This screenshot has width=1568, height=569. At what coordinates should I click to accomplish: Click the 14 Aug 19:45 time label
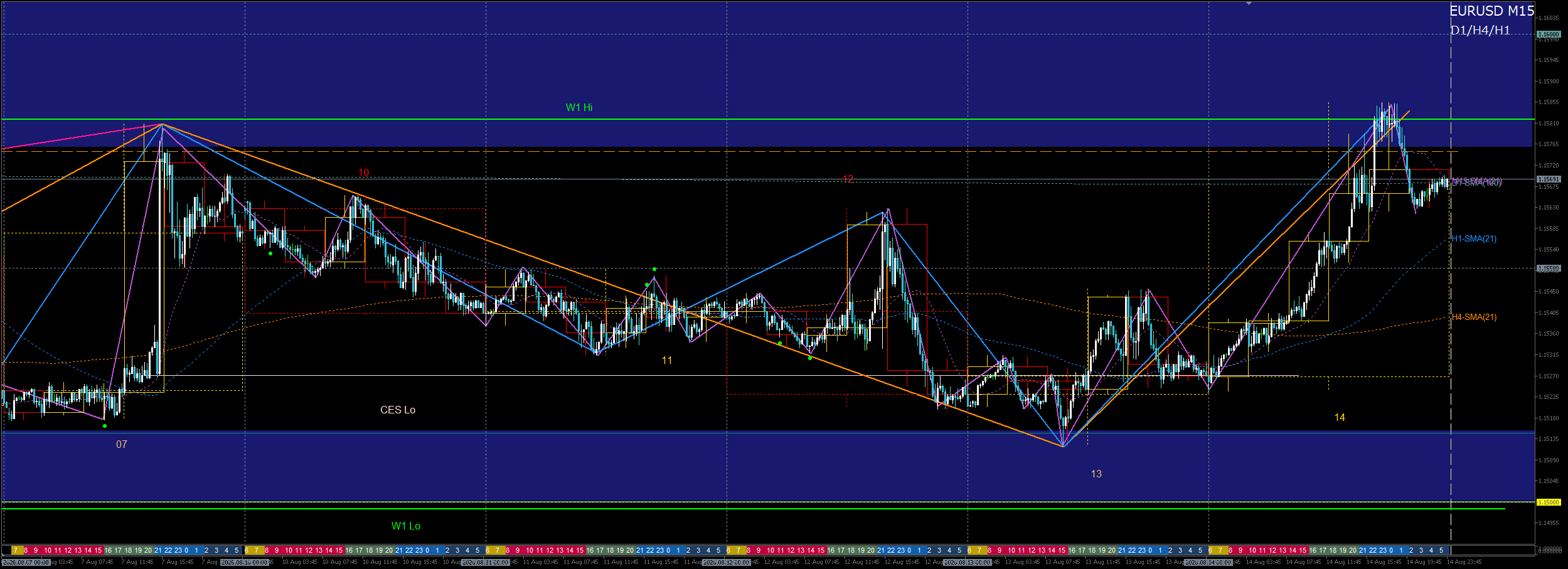(1424, 562)
